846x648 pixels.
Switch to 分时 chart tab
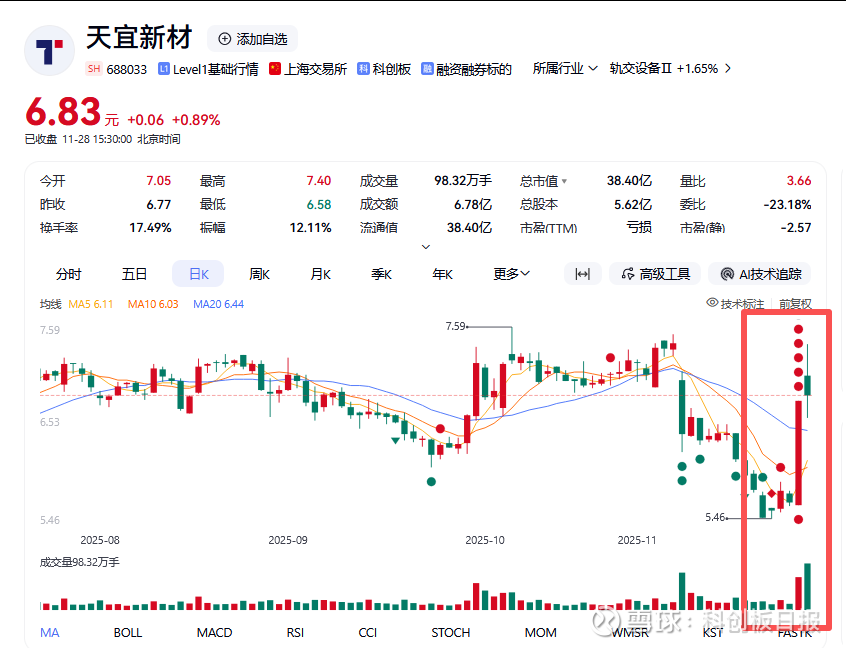click(x=69, y=274)
